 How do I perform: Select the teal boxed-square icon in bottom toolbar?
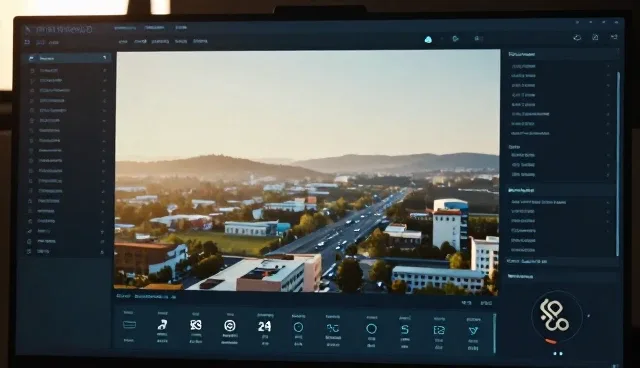tap(439, 330)
